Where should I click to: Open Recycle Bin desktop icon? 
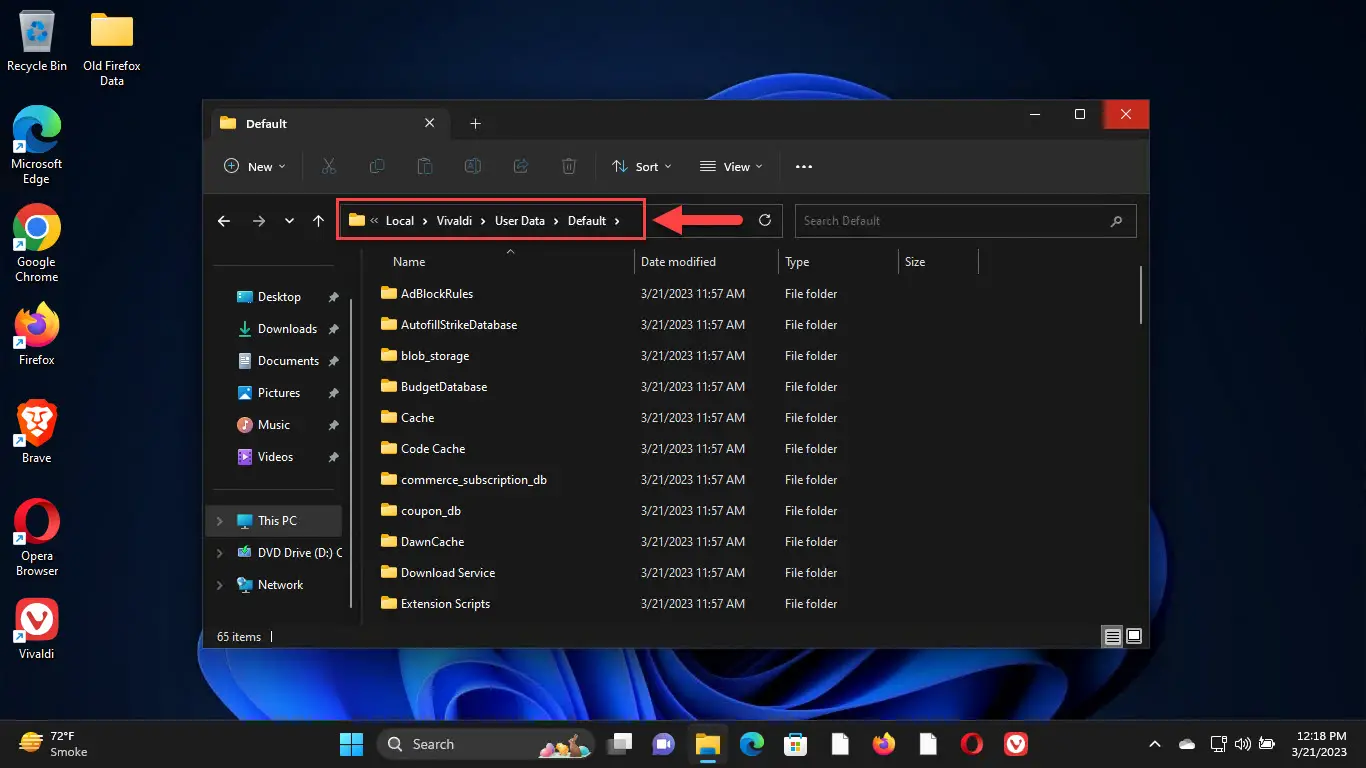37,42
